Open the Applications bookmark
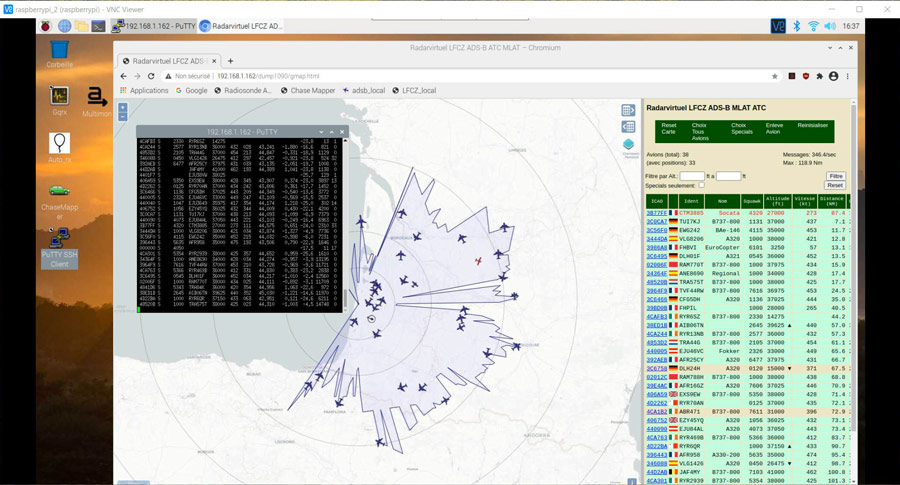 coord(144,90)
